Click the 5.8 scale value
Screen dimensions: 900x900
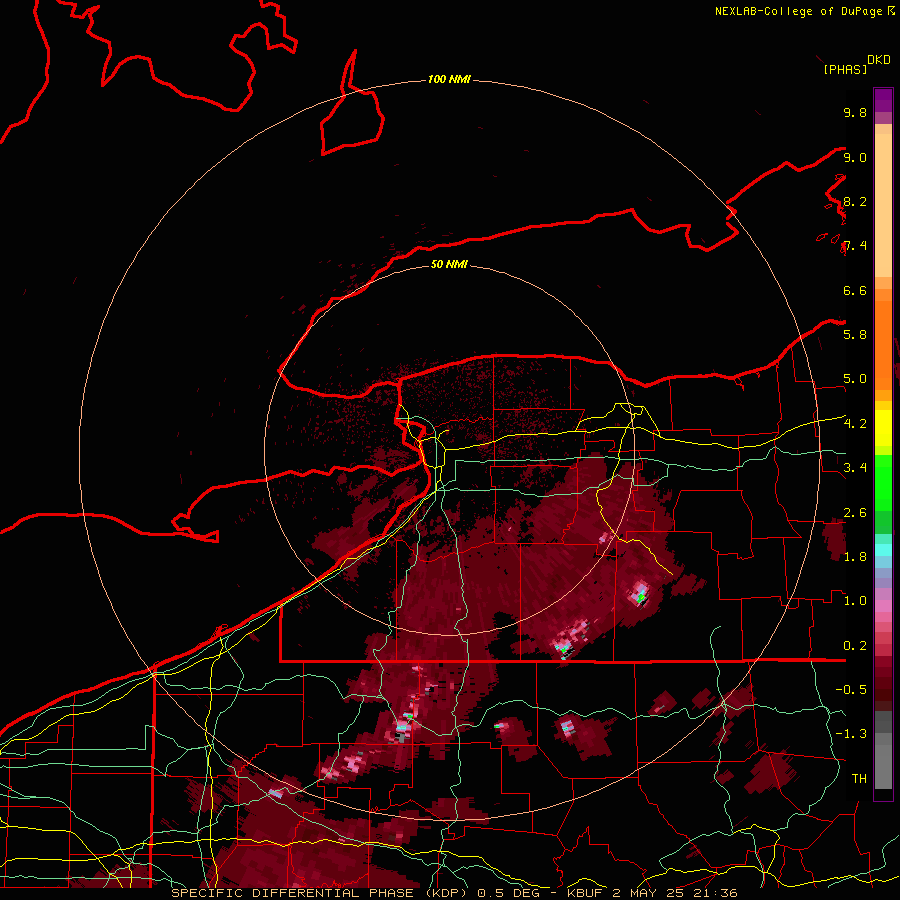(x=855, y=335)
